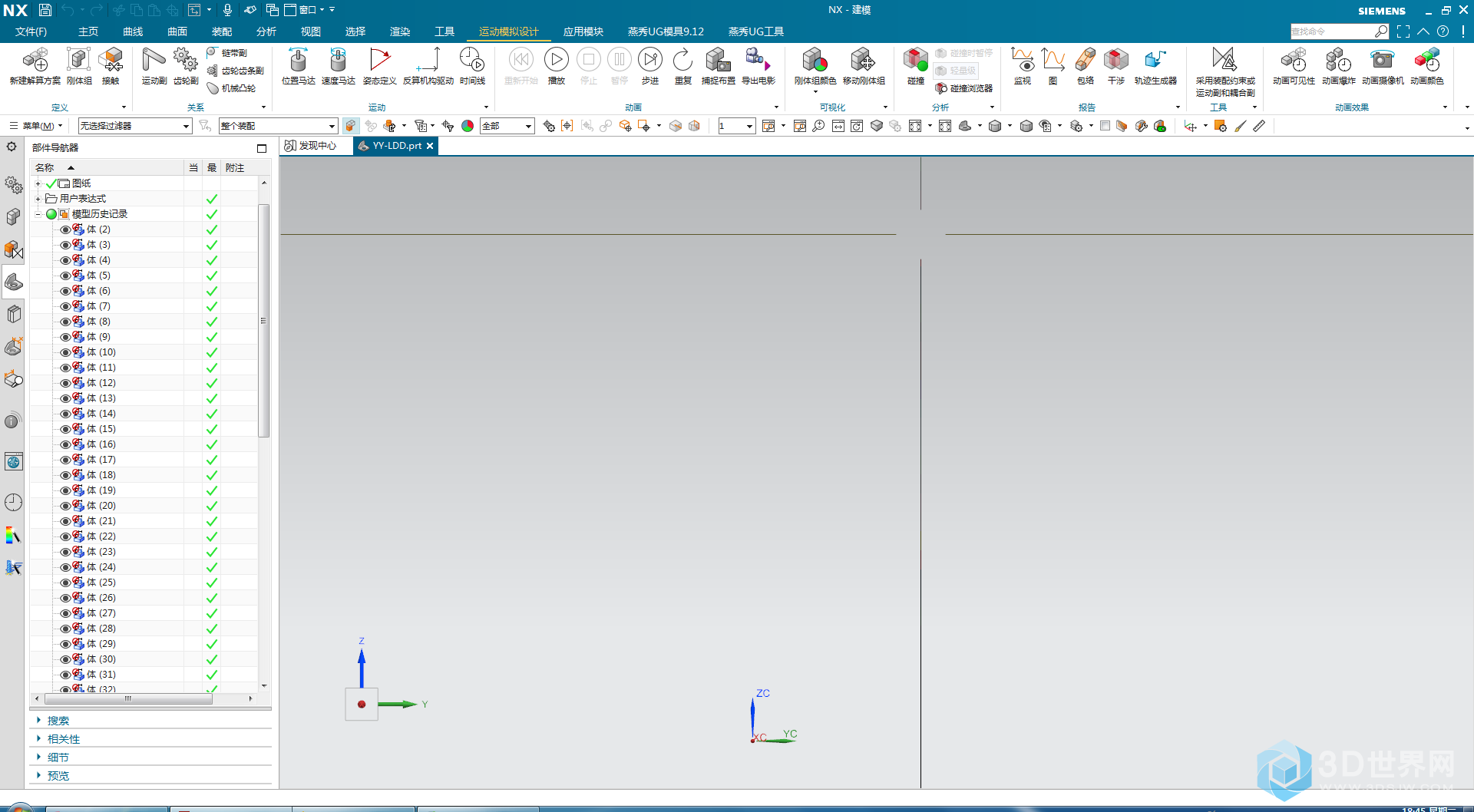Toggle visibility eye of 体 (22)
The height and width of the screenshot is (812, 1474).
[65, 536]
